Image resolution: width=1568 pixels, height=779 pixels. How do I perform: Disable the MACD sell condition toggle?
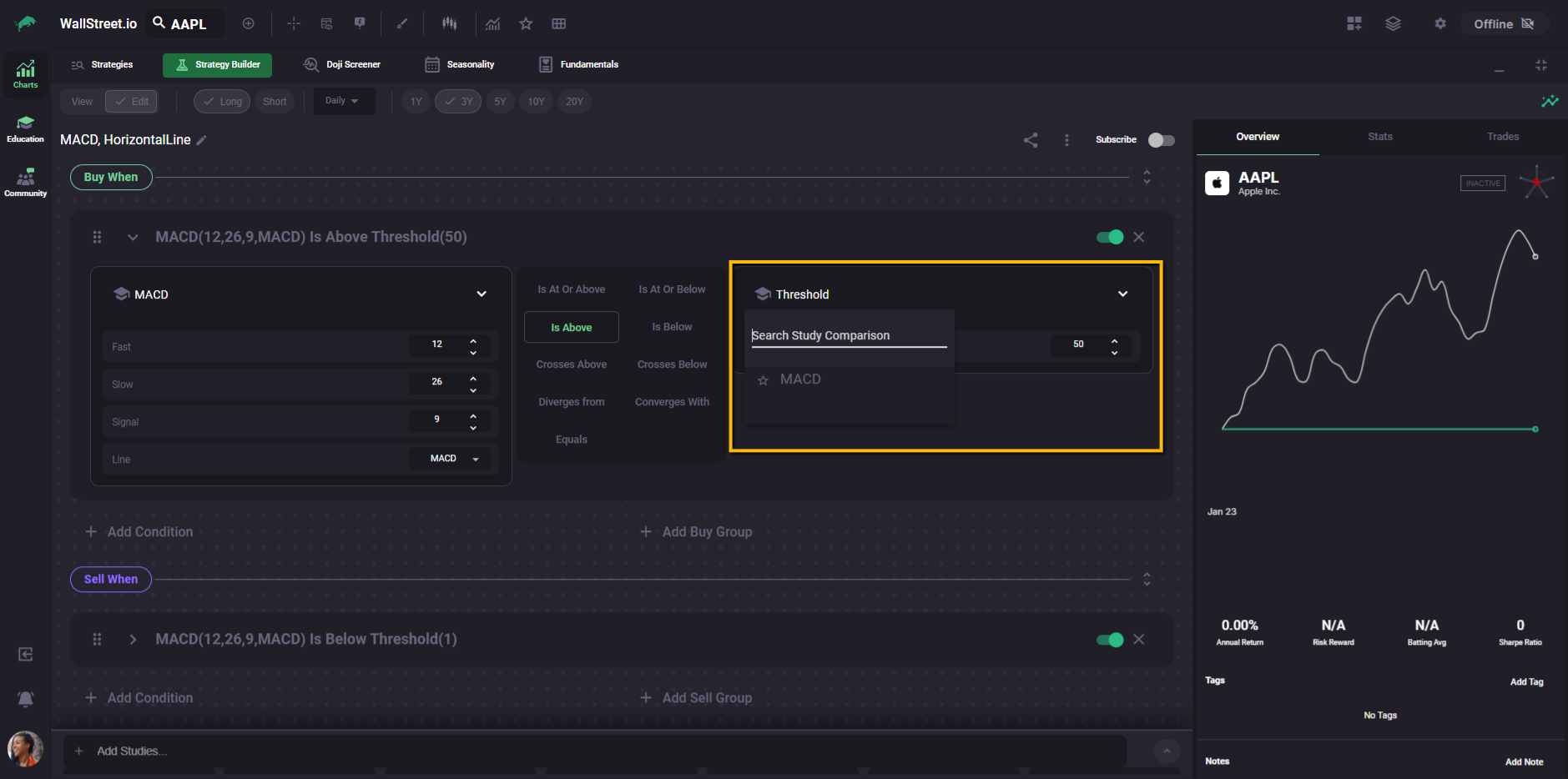[x=1110, y=640]
